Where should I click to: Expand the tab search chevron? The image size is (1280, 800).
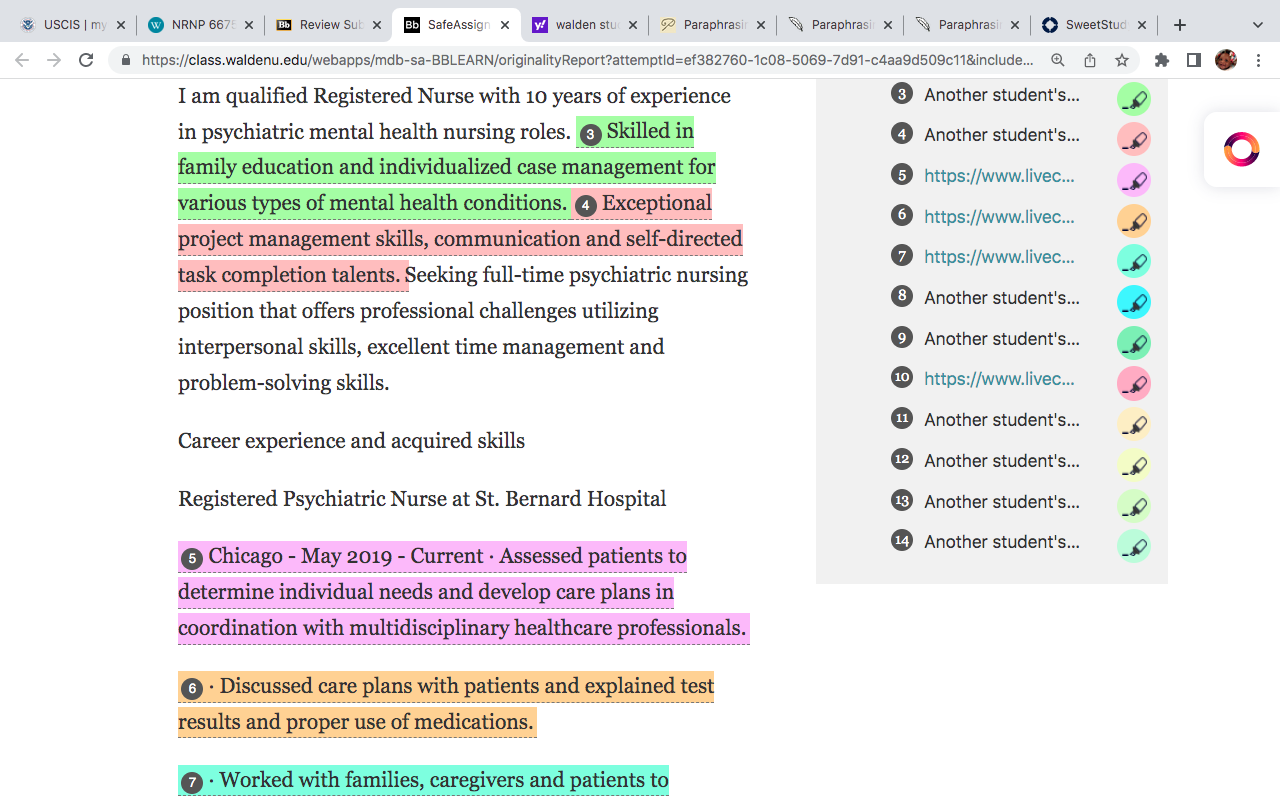click(1258, 25)
